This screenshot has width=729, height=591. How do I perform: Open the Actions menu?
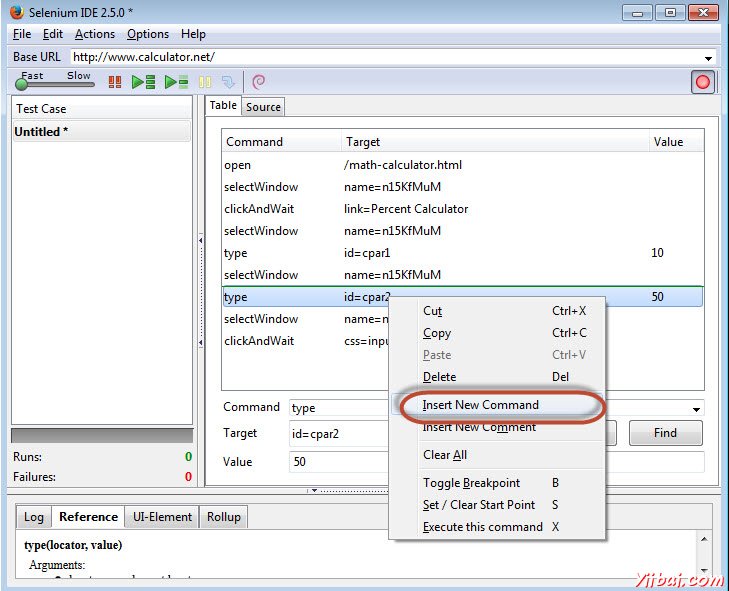coord(95,34)
